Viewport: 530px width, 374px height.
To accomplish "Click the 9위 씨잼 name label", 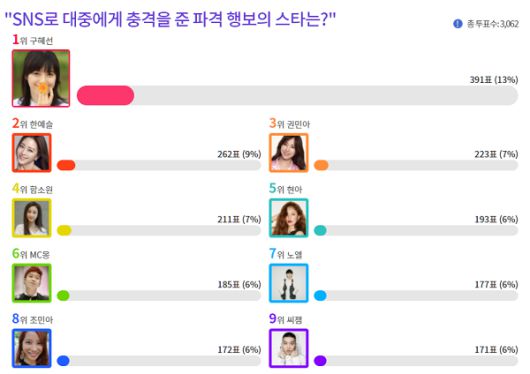I will pyautogui.click(x=286, y=319).
